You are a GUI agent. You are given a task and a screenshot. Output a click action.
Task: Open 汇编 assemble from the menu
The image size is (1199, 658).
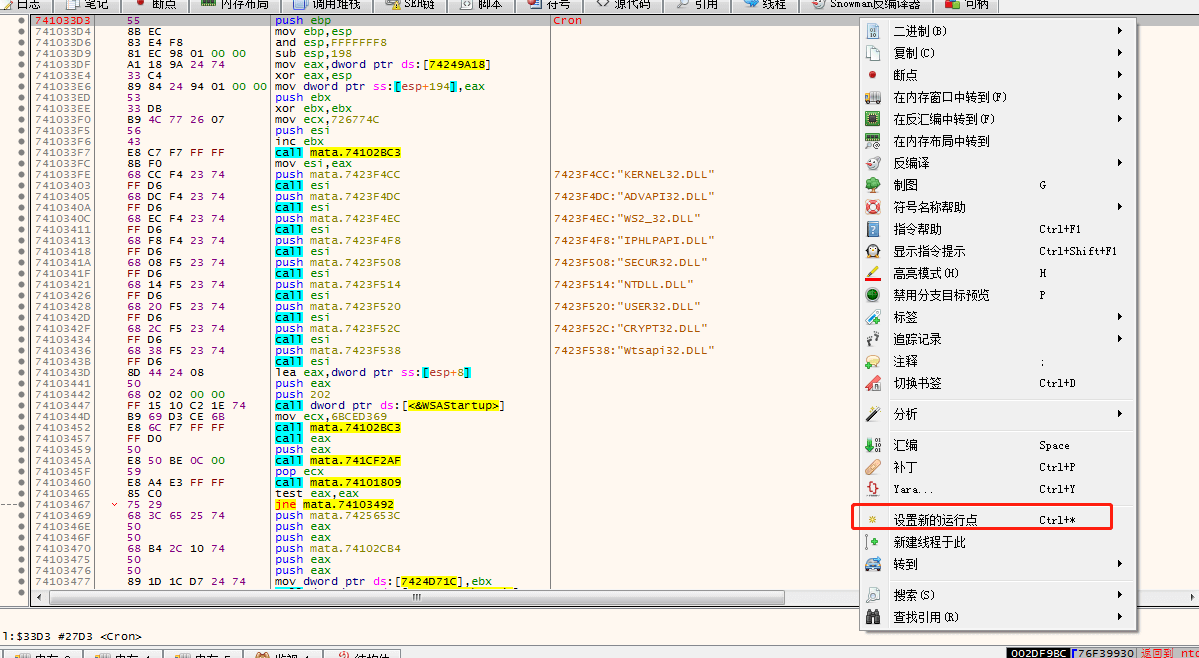click(x=999, y=446)
